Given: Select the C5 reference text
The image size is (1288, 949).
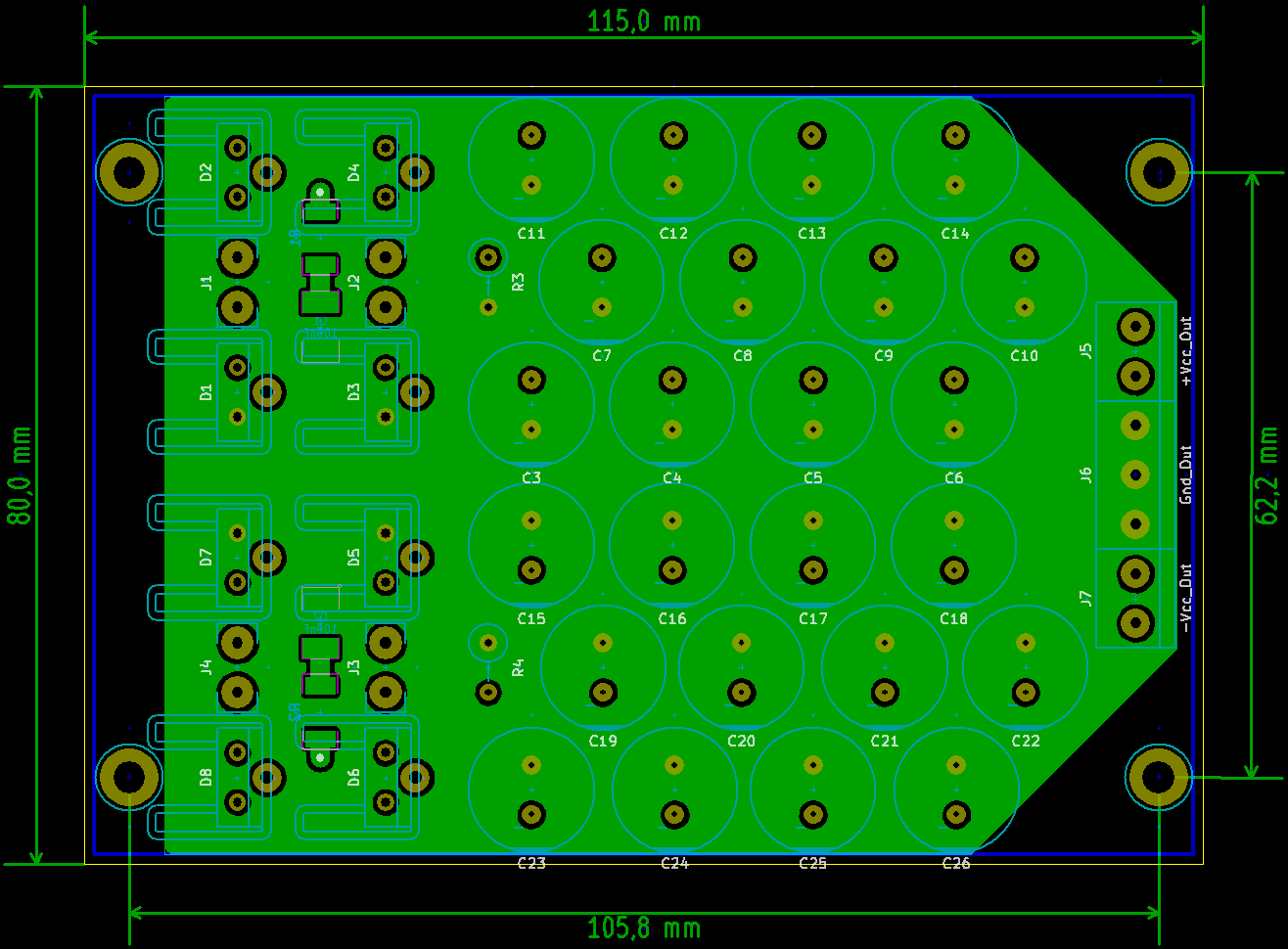Looking at the screenshot, I should (813, 477).
